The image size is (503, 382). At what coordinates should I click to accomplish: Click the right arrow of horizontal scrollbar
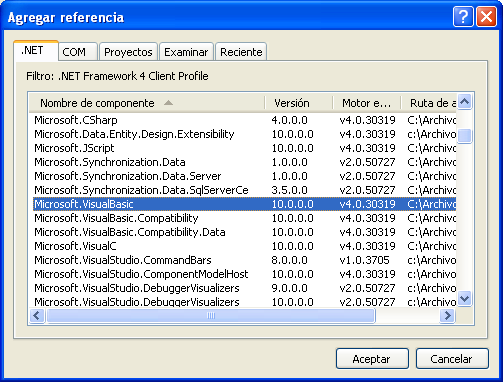(x=447, y=315)
